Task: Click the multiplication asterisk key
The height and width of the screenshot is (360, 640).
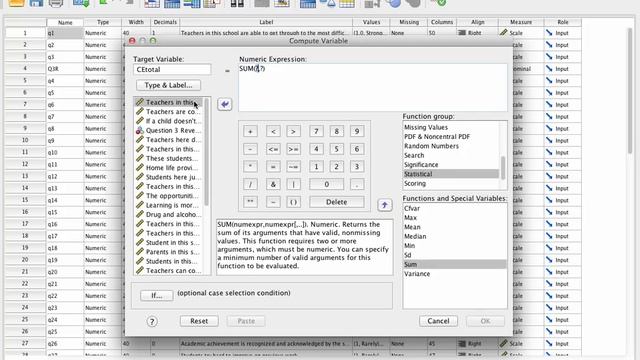Action: pyautogui.click(x=250, y=167)
